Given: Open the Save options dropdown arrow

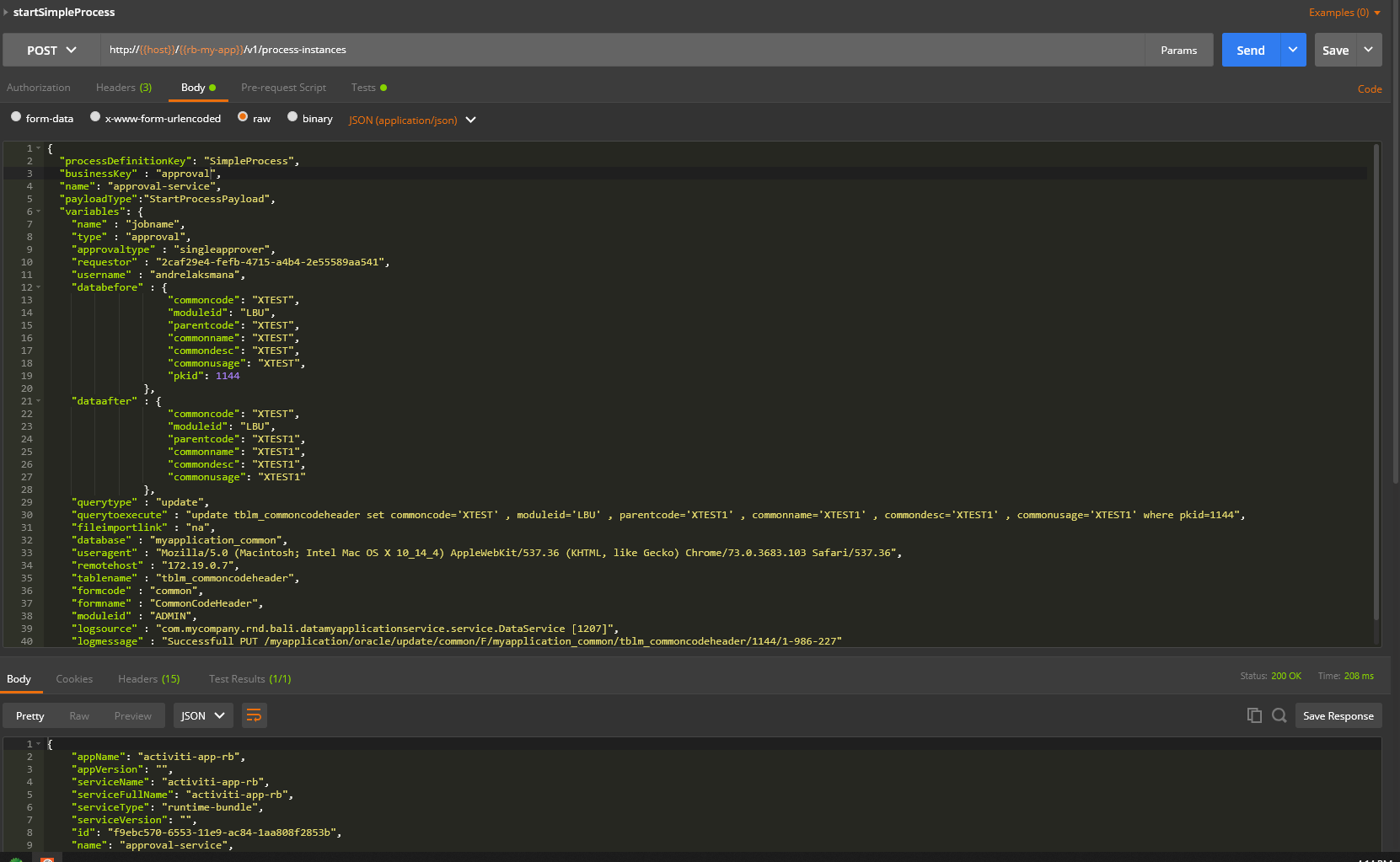Looking at the screenshot, I should click(x=1369, y=50).
